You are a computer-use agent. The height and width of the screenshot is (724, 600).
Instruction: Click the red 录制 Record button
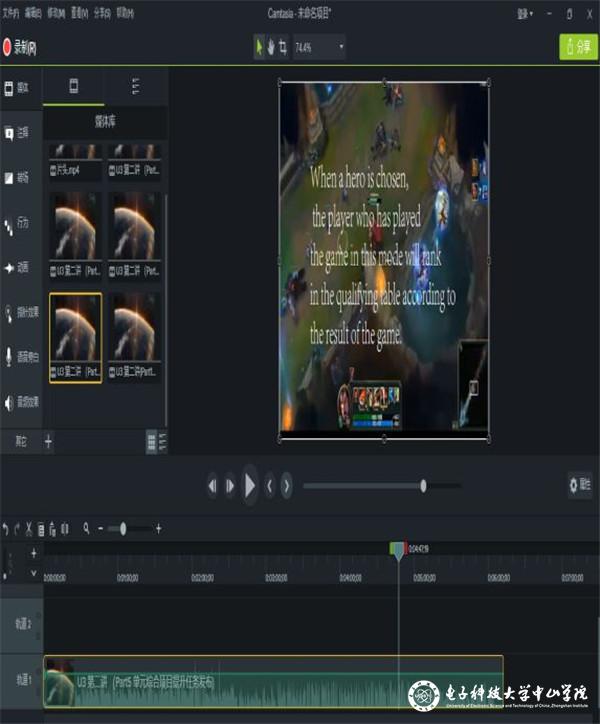[x=19, y=47]
